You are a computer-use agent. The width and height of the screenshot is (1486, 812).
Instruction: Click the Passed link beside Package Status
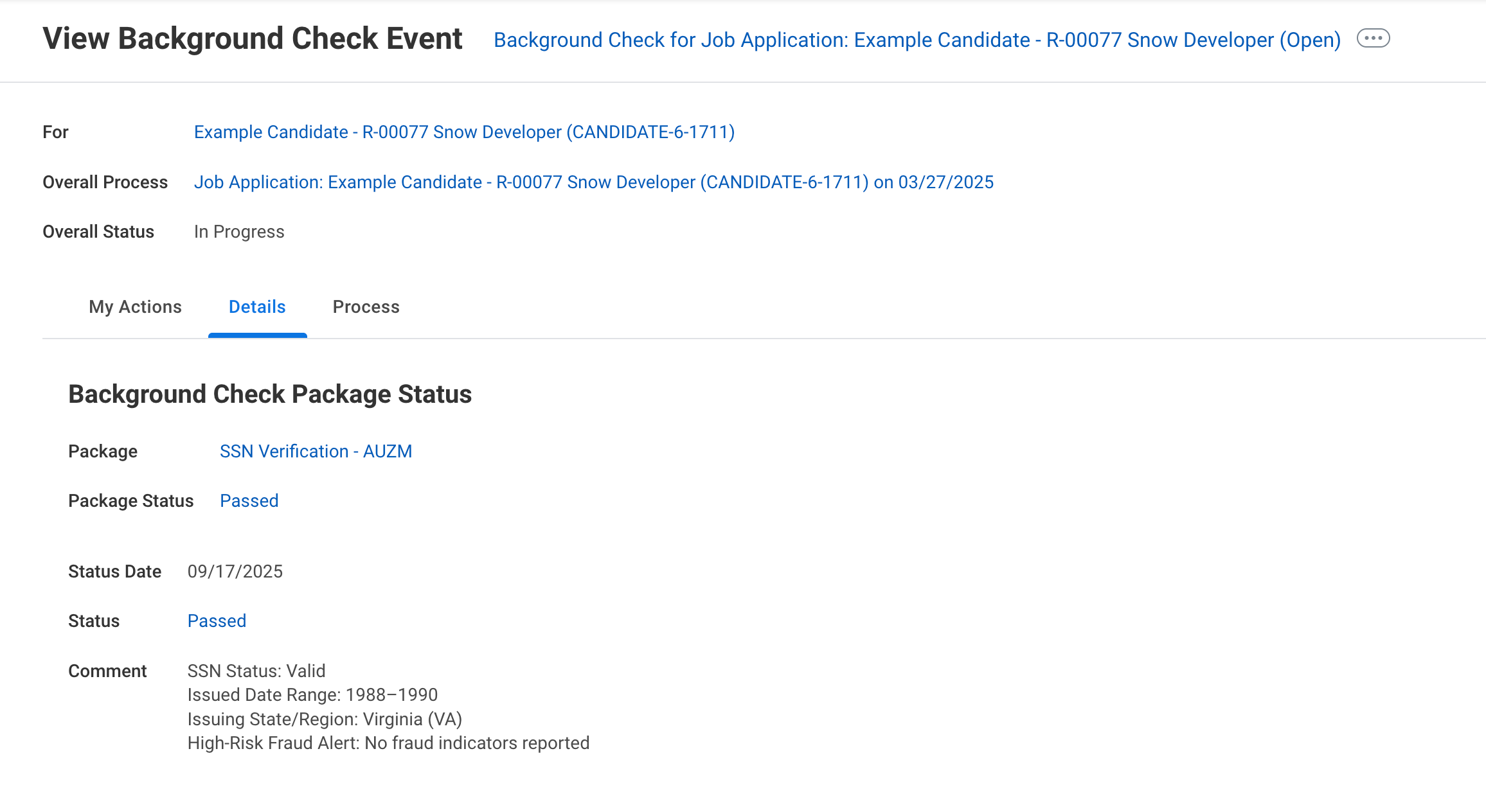click(x=249, y=501)
